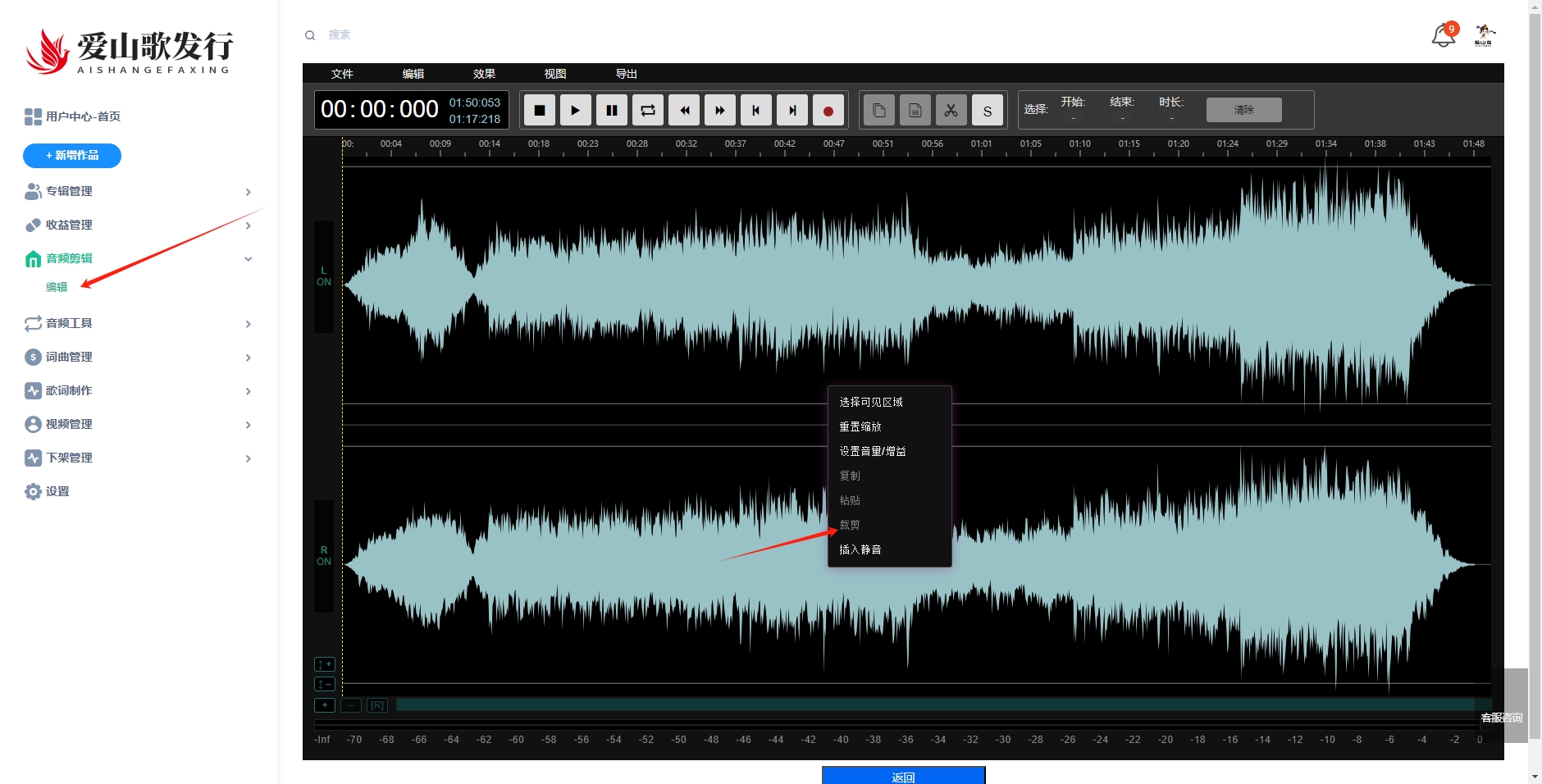
Task: Click the 返回 button below the editor
Action: click(903, 776)
